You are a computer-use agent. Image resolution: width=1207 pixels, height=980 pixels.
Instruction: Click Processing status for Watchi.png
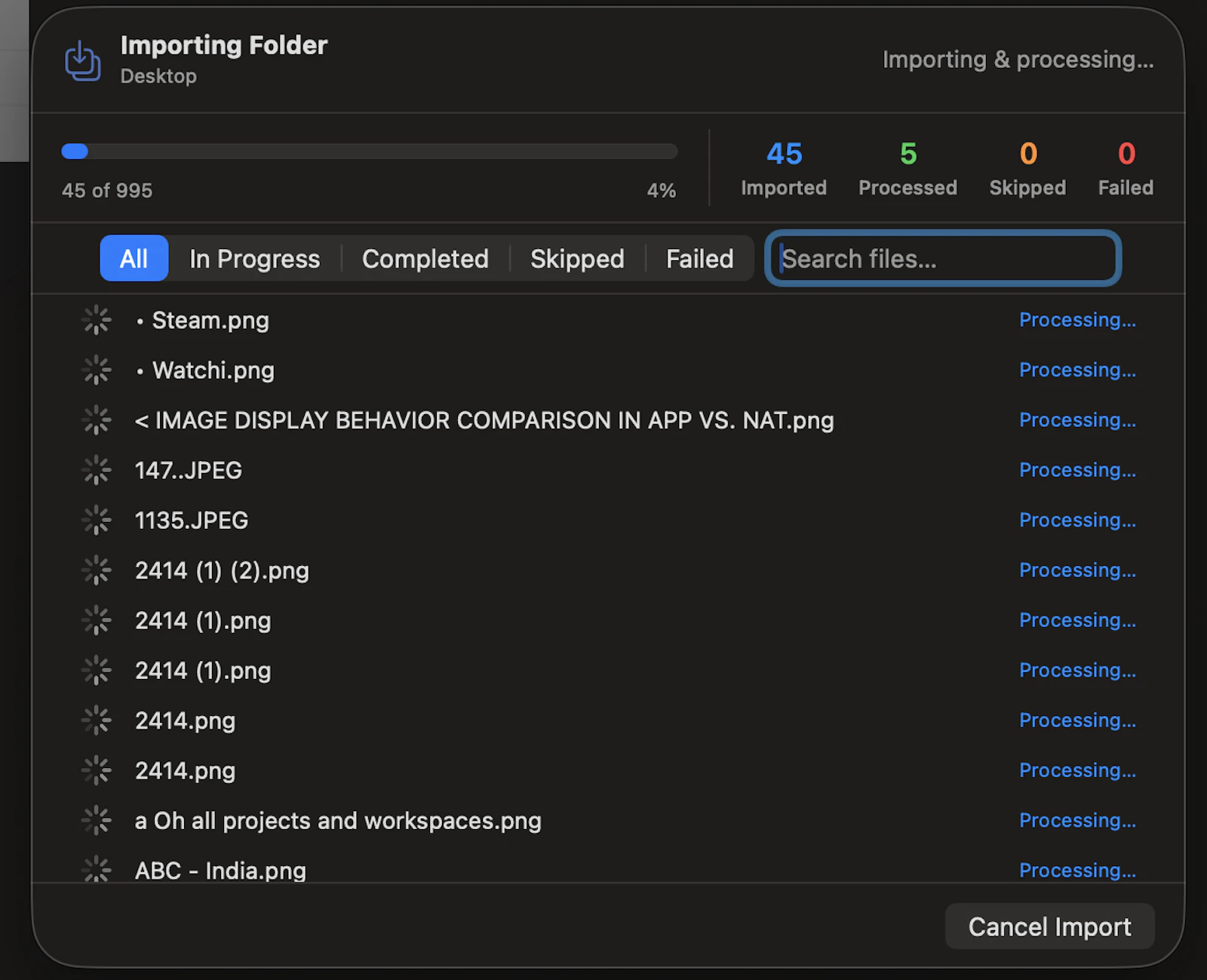point(1077,370)
